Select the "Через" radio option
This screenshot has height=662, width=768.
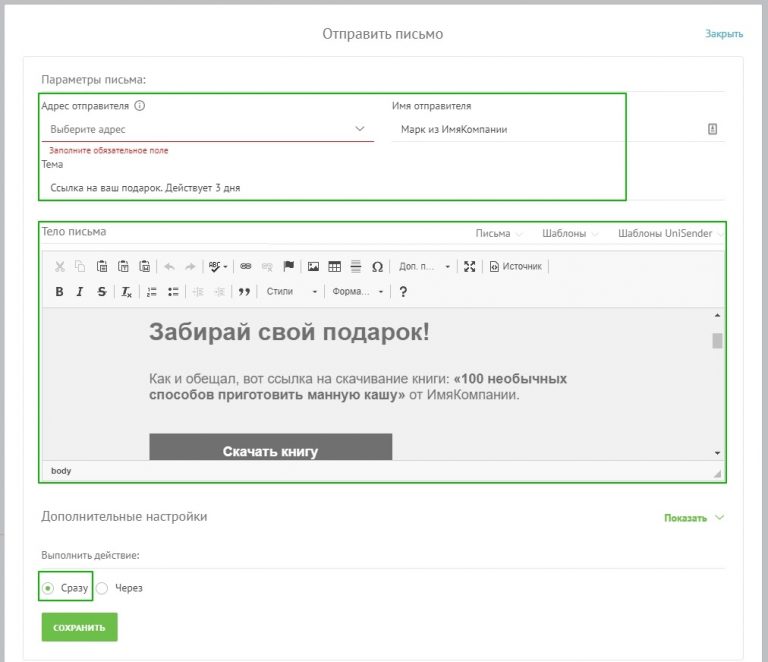(102, 588)
